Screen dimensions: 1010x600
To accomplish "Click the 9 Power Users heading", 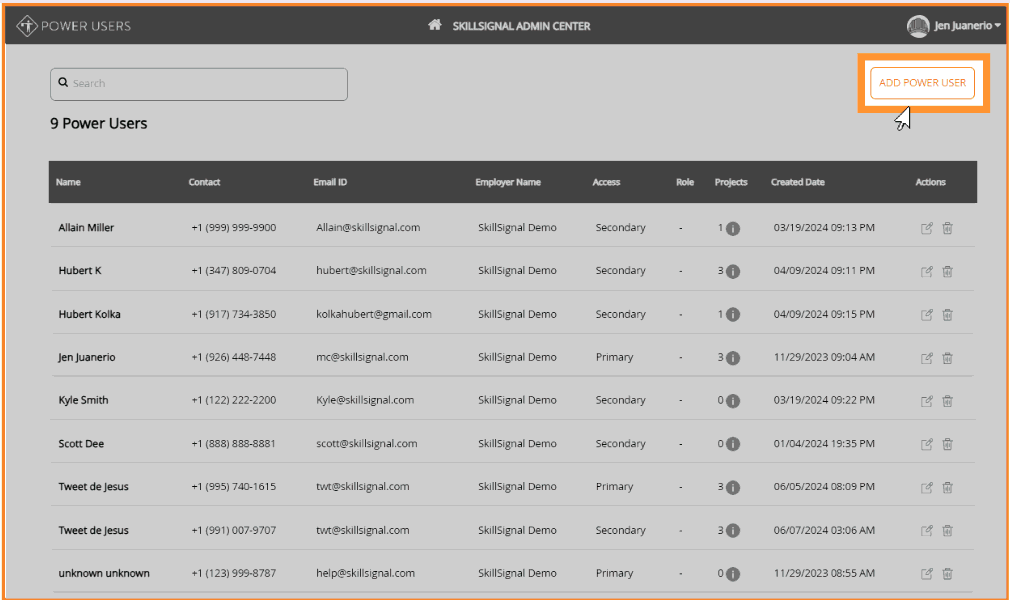I will pyautogui.click(x=99, y=124).
